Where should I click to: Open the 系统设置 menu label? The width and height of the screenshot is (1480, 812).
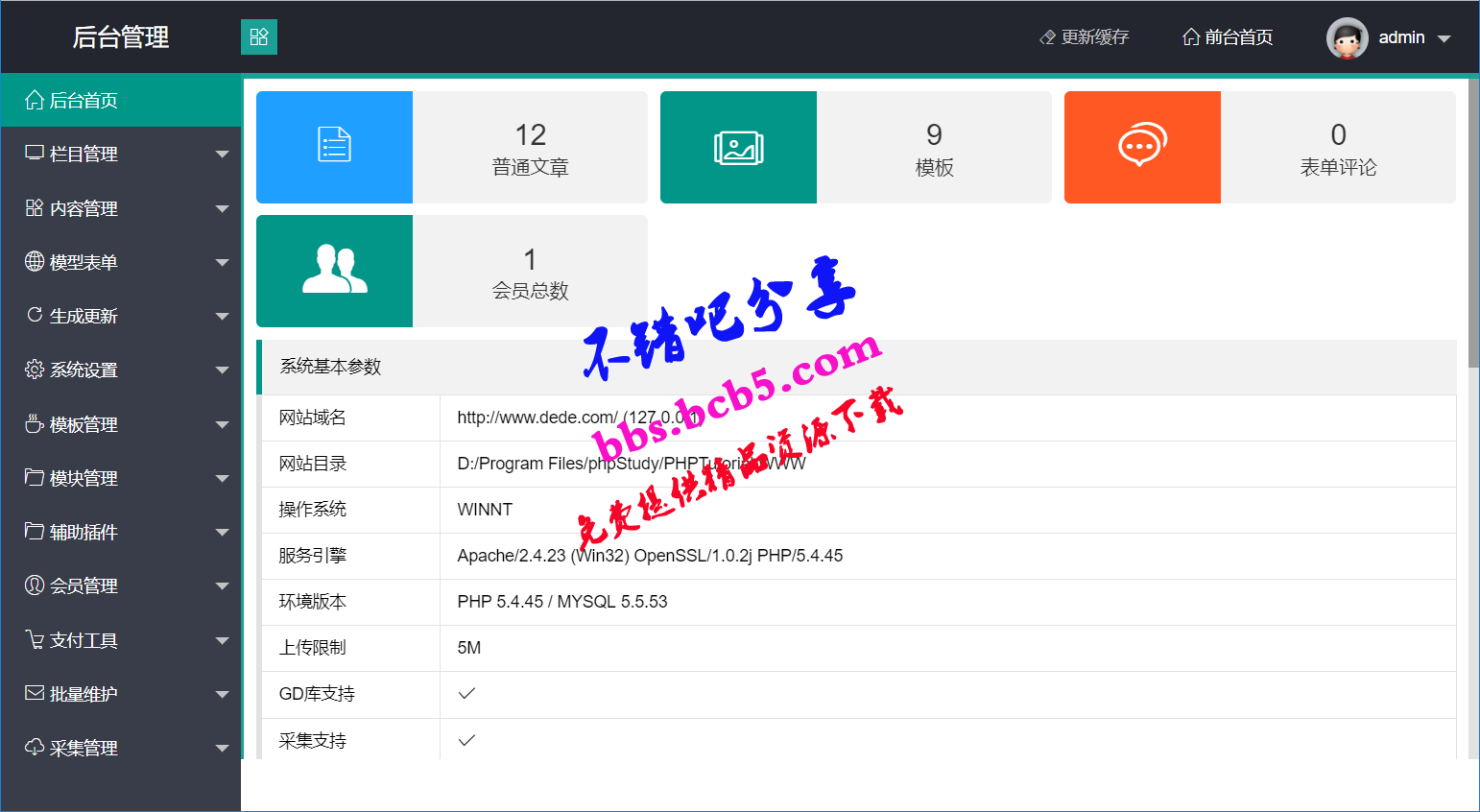click(84, 370)
